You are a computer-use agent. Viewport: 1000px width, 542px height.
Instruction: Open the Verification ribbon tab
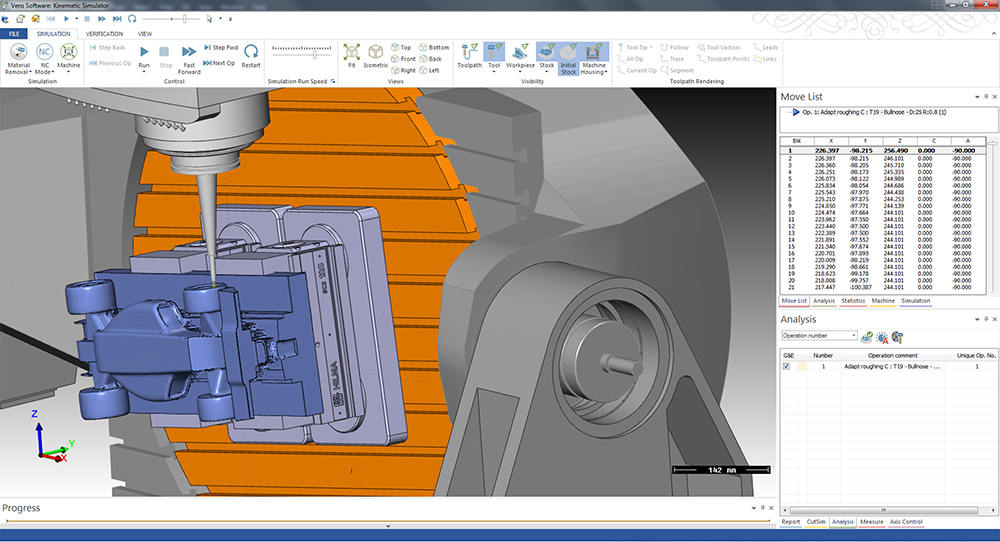tap(104, 34)
